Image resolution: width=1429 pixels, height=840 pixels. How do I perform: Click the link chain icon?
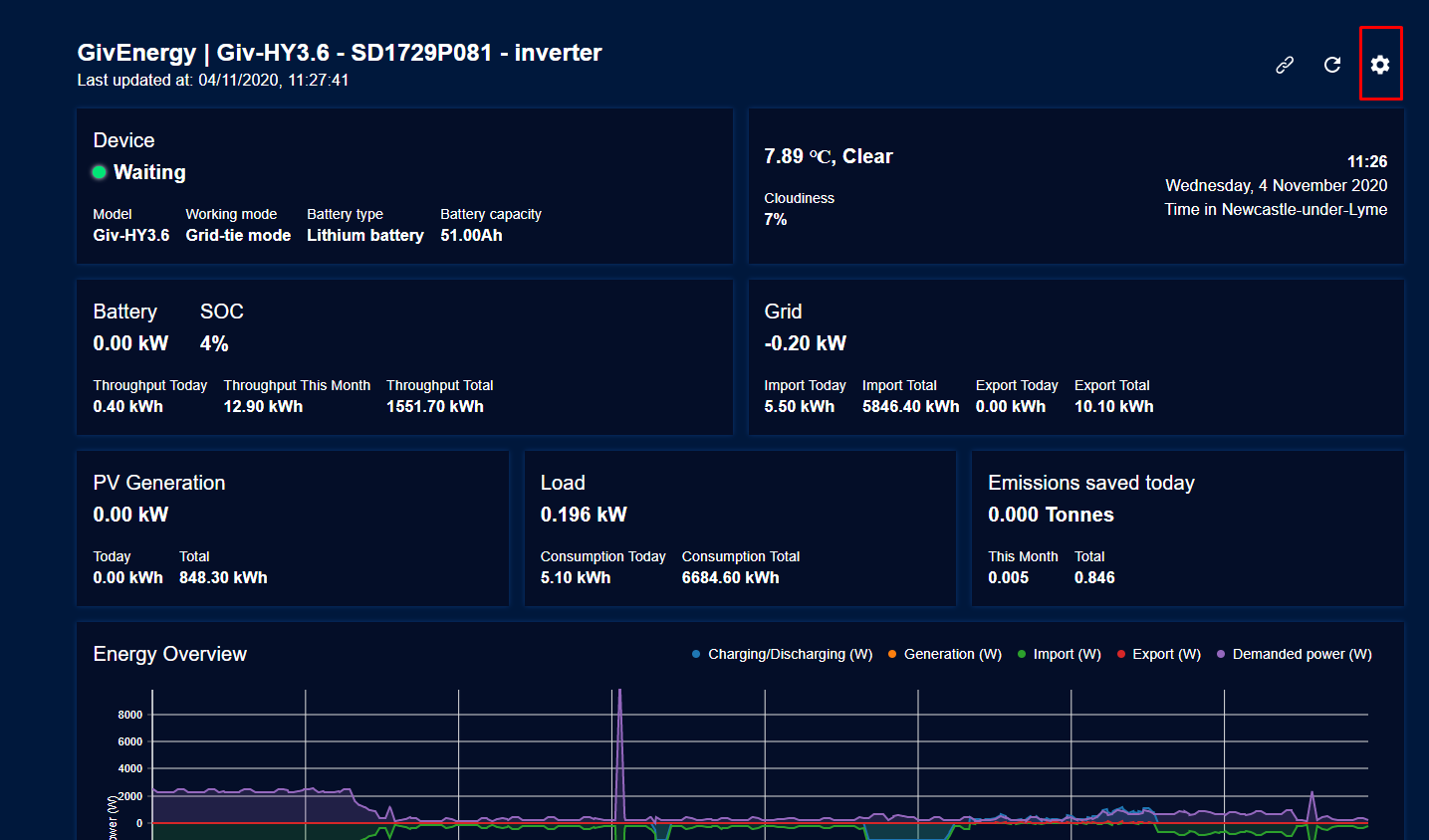(x=1285, y=65)
